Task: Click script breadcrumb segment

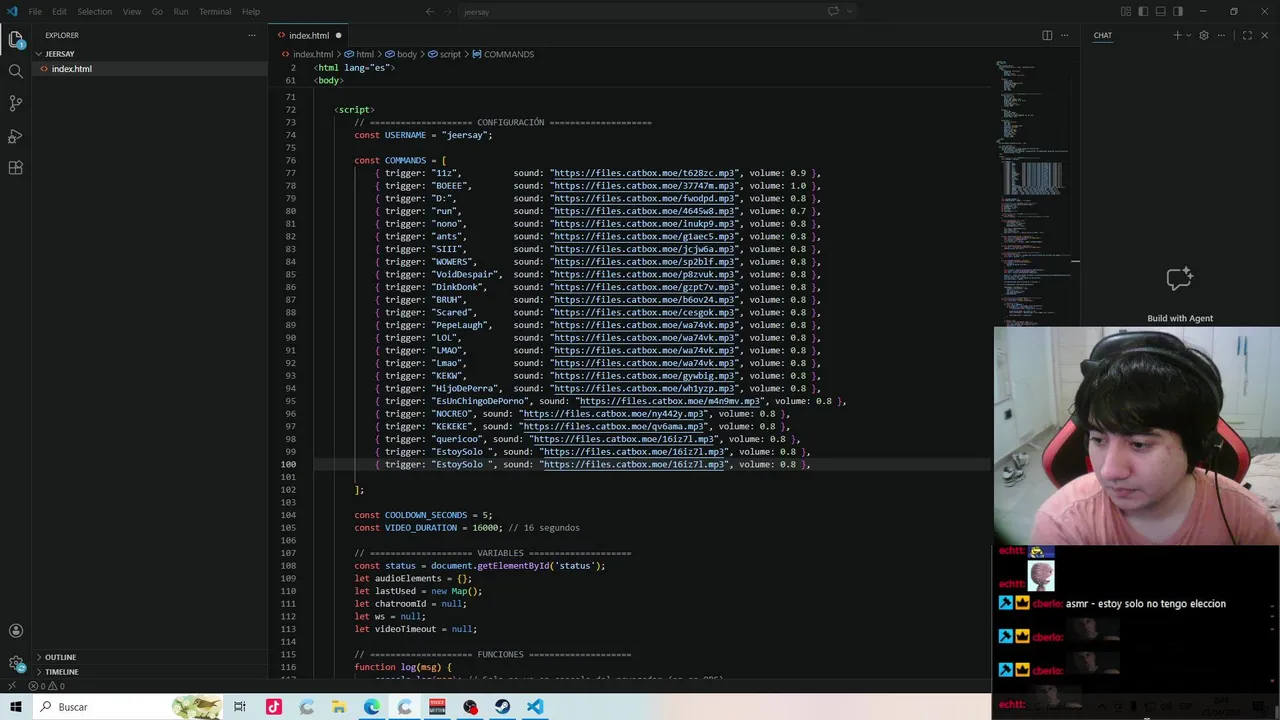Action: 450,54
